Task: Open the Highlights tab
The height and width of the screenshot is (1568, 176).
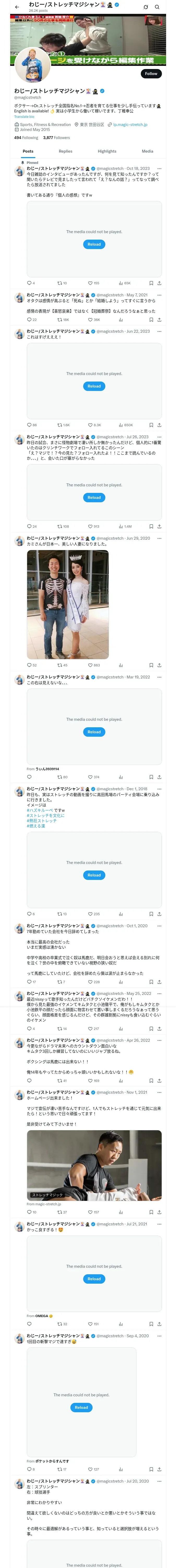Action: click(107, 151)
